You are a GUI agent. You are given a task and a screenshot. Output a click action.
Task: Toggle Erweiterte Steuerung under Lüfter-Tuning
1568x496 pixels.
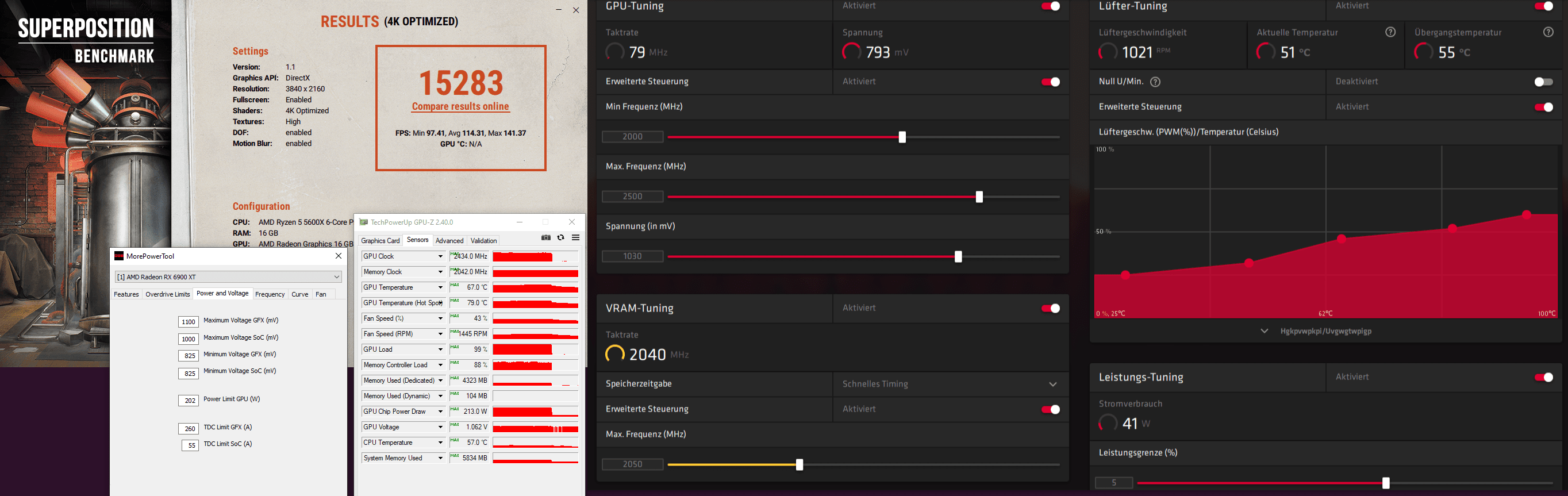click(1544, 107)
